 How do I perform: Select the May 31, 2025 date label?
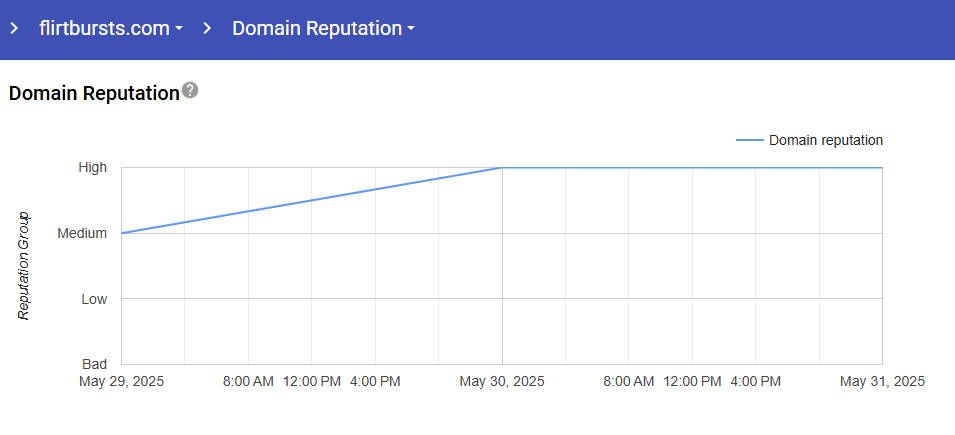(882, 381)
